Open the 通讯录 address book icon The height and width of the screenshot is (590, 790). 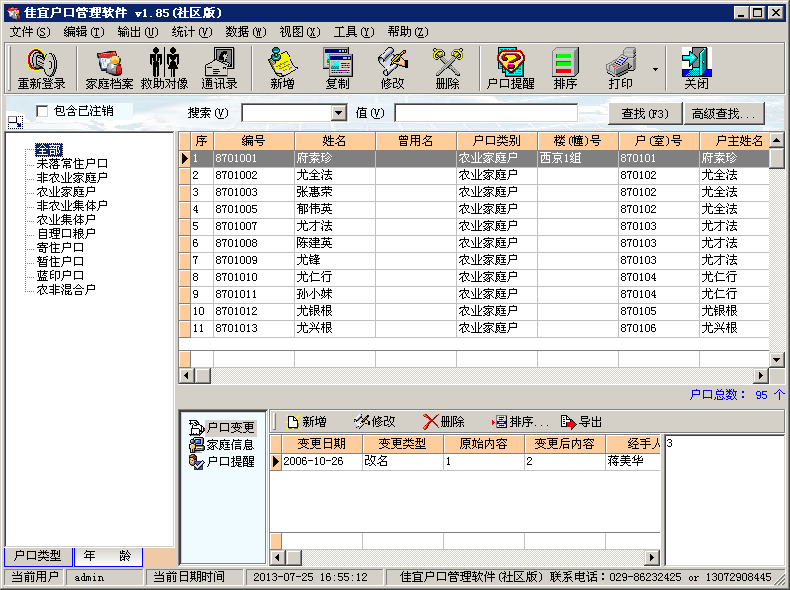[x=219, y=69]
